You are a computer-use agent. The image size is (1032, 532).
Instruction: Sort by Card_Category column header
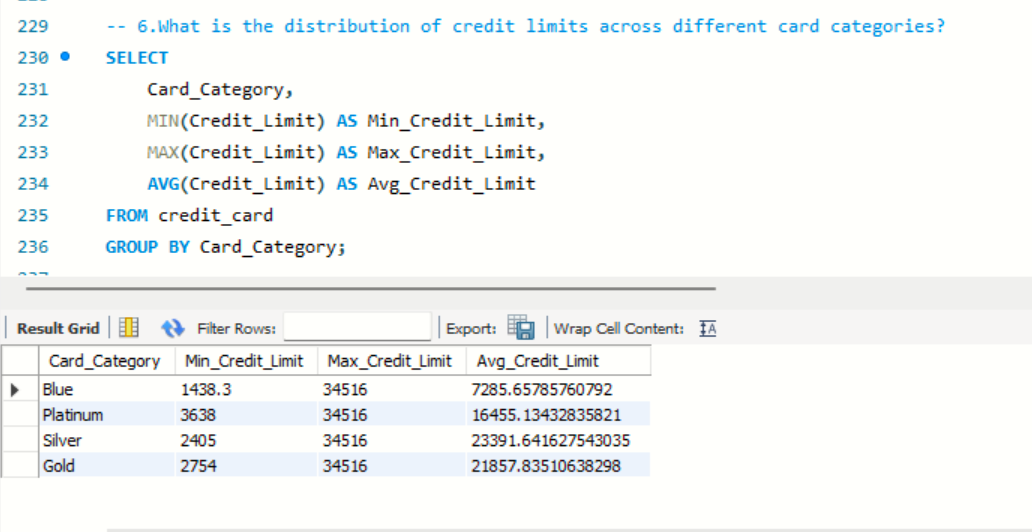pos(107,361)
